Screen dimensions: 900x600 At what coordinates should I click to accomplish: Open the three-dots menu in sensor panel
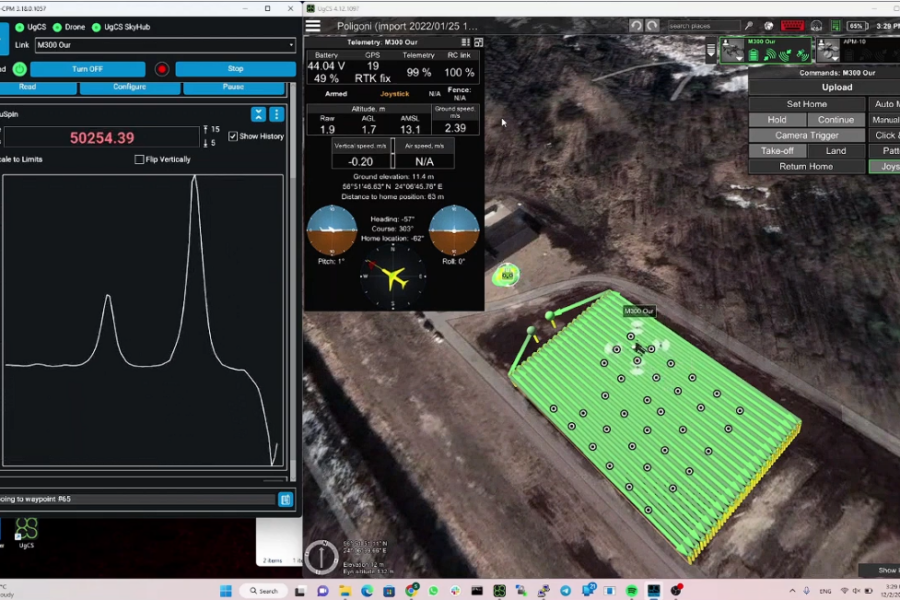pos(277,114)
